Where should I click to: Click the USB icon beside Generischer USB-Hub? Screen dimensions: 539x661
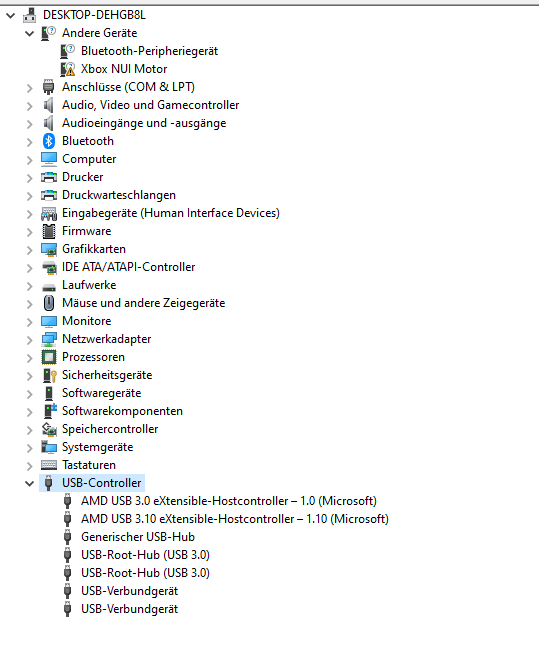67,537
